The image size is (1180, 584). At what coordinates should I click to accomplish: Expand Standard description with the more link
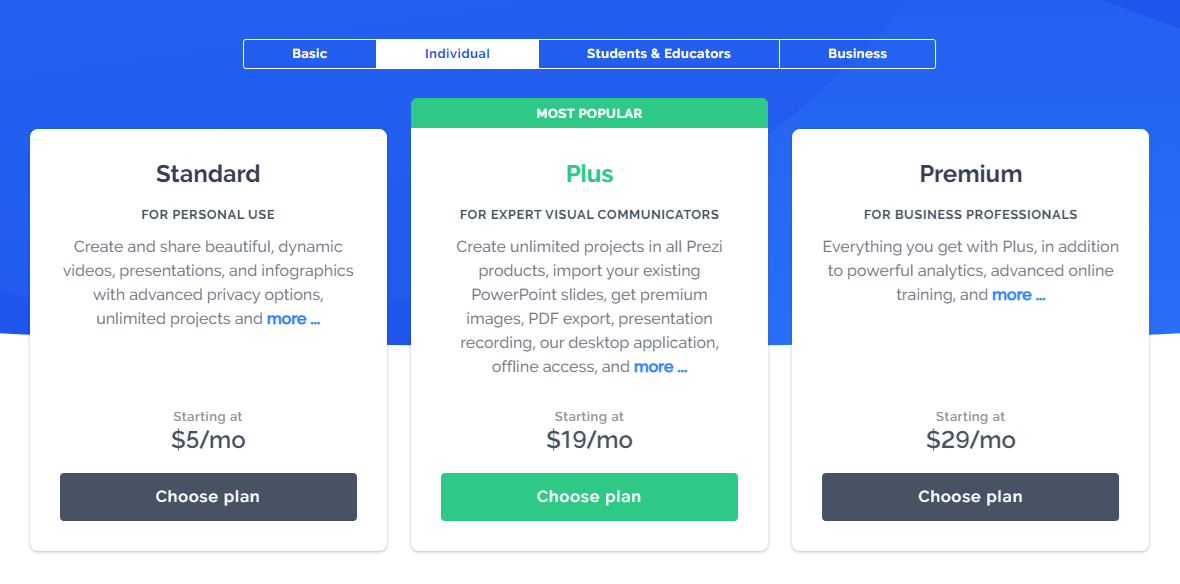[293, 319]
